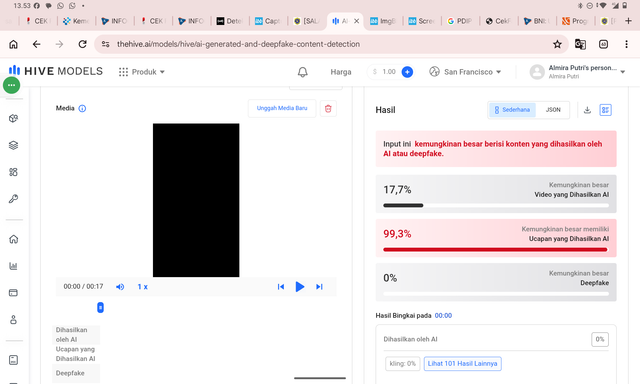Close the current Hive browser tab
640x384 pixels.
click(x=356, y=21)
